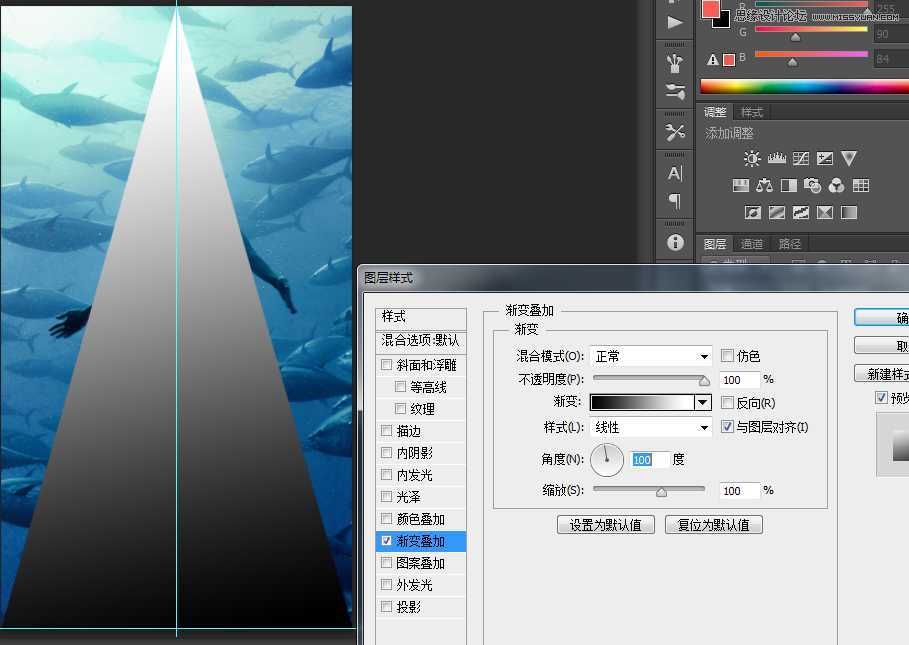Enable the 仿色 (Dither) checkbox

click(x=728, y=356)
